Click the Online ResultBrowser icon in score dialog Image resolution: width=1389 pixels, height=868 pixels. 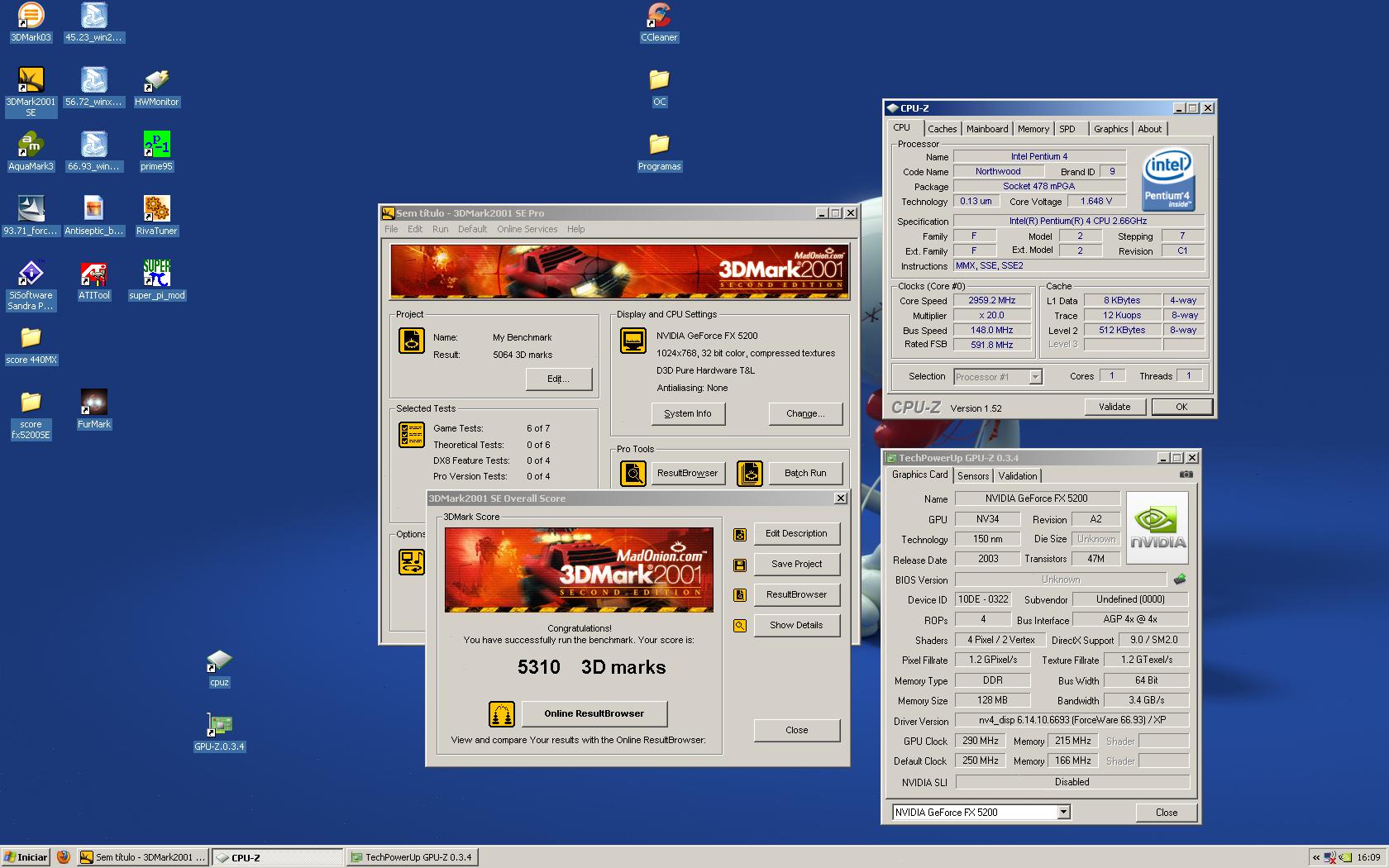tap(502, 713)
